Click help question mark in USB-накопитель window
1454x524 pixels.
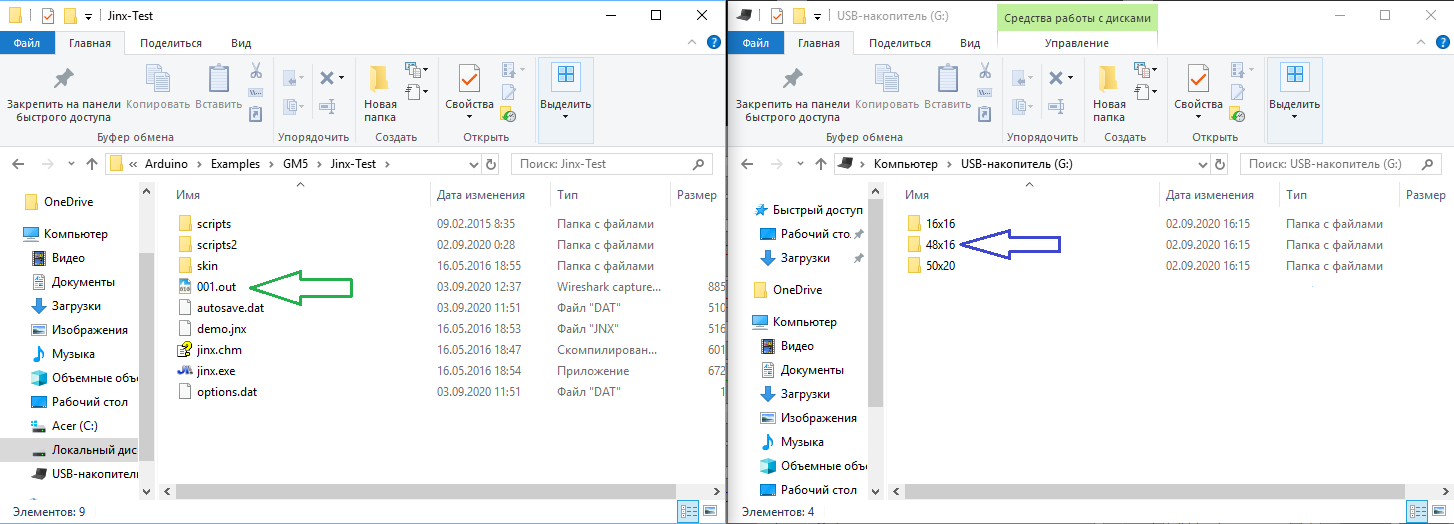(1442, 43)
